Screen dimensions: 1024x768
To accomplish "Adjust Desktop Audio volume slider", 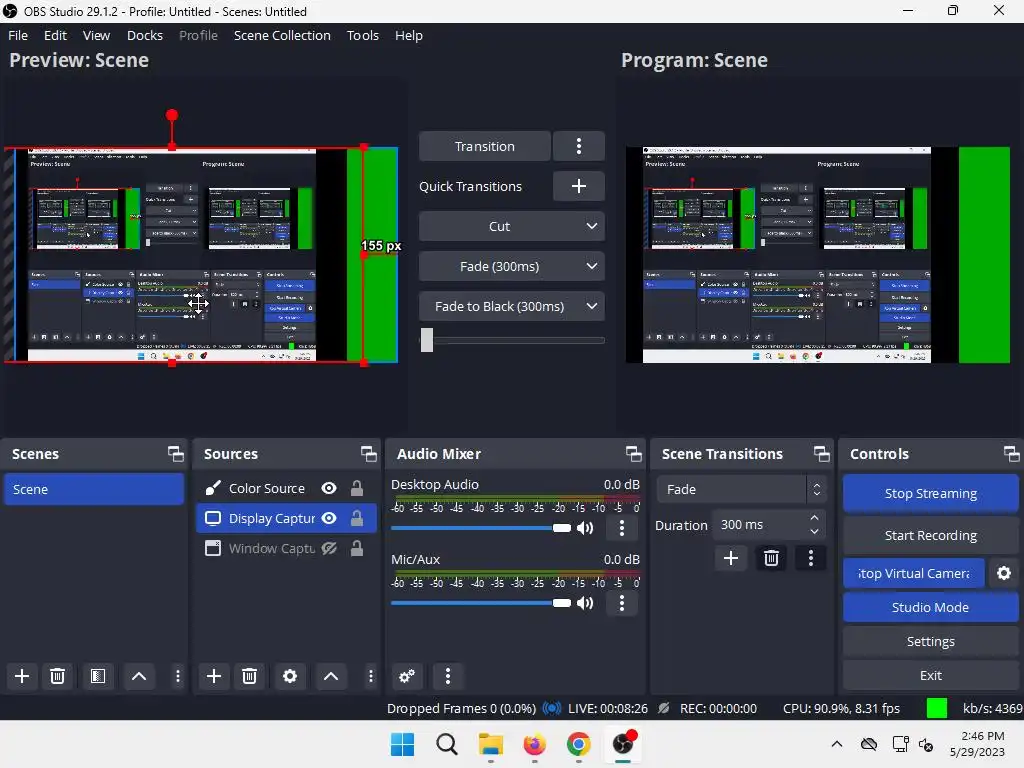I will (481, 528).
